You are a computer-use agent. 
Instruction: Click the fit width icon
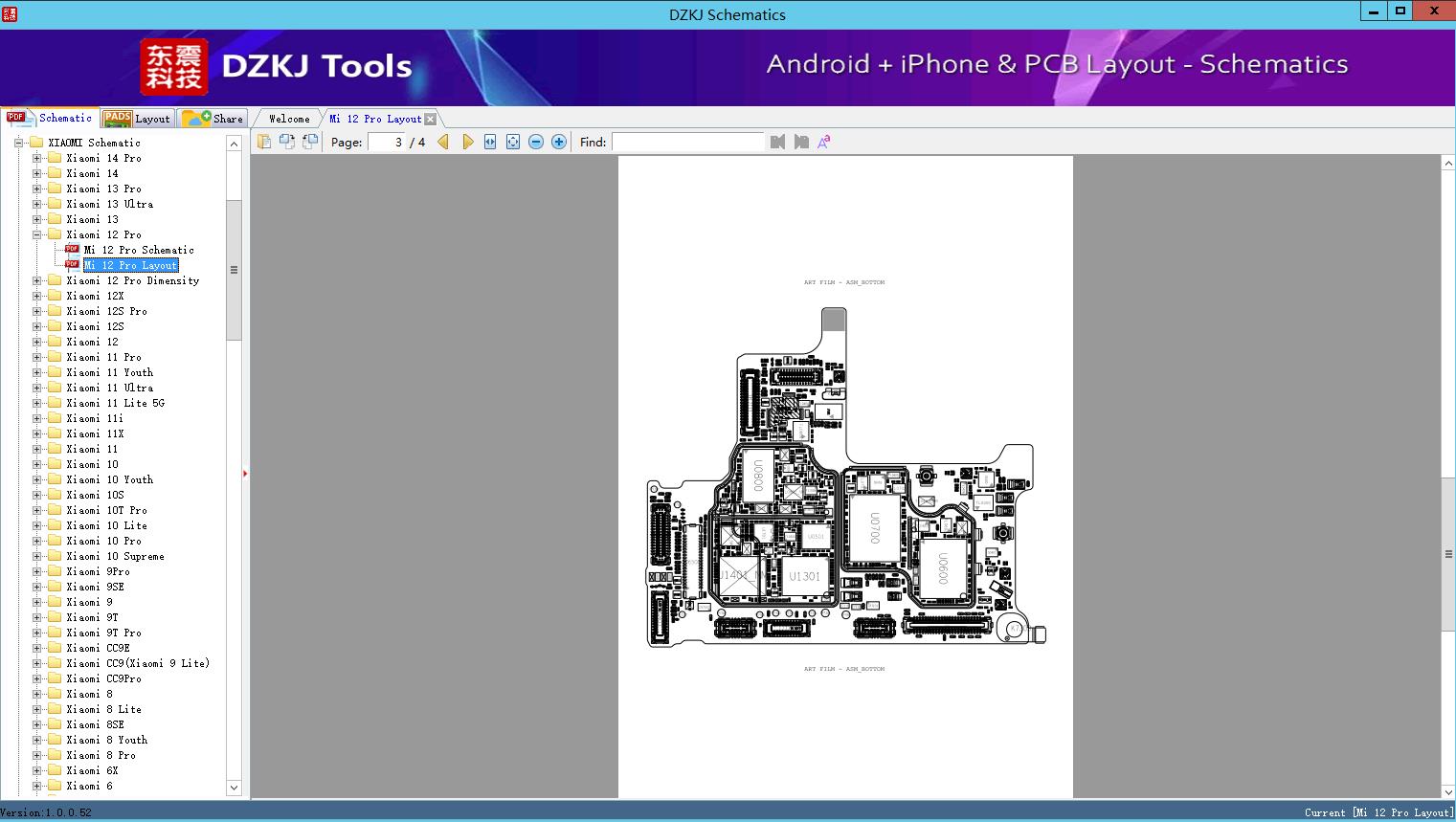[x=490, y=142]
